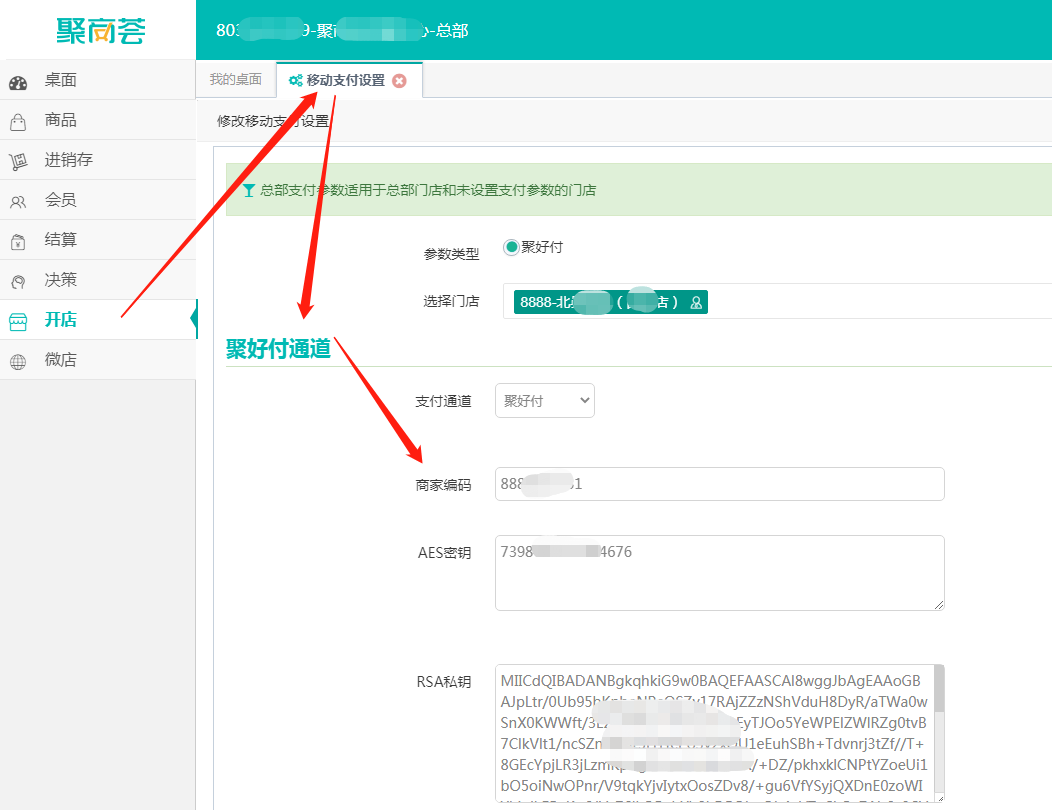This screenshot has width=1052, height=810.
Task: Click the store user icon in 选择门店
Action: [696, 303]
